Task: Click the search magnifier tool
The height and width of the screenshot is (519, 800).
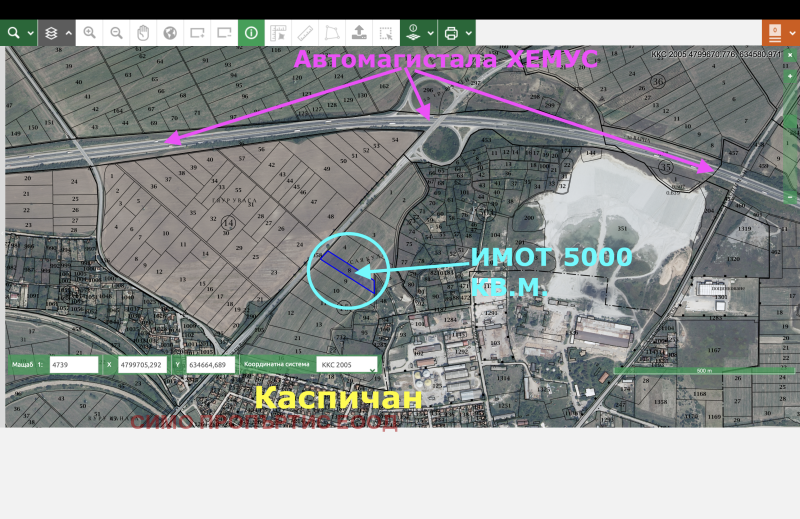Action: click(13, 32)
